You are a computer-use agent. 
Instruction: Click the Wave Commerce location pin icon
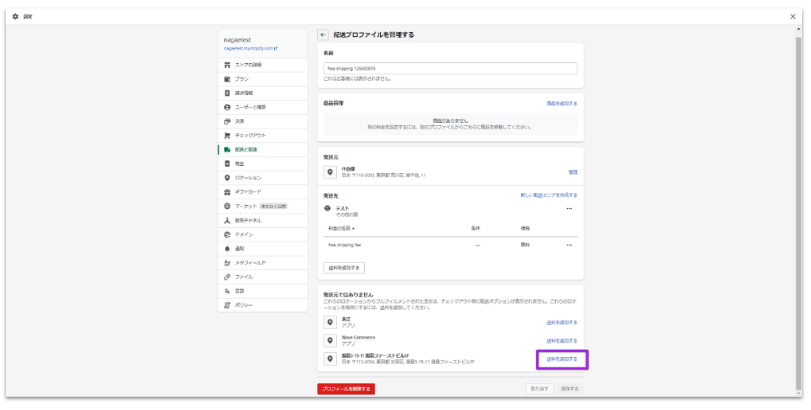click(330, 340)
